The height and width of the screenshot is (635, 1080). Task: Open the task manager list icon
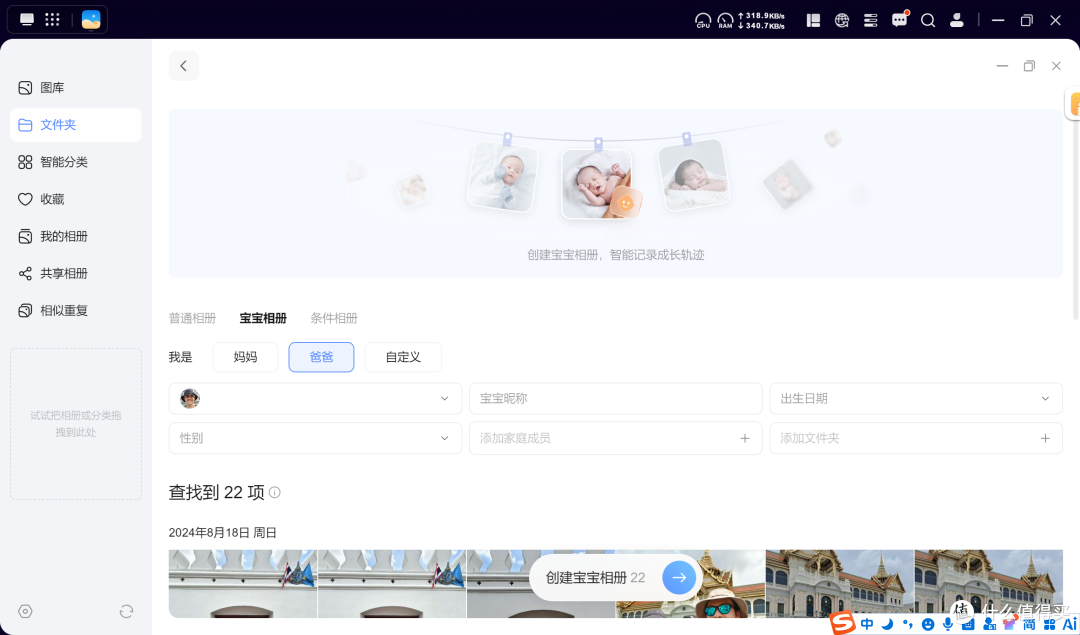(x=871, y=21)
